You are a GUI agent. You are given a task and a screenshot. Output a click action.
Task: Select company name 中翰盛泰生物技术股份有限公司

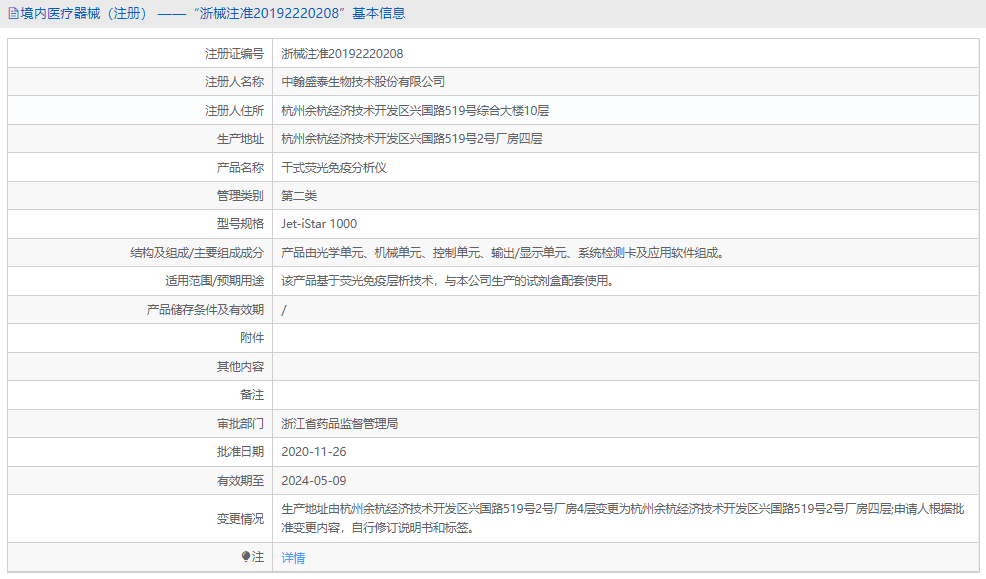[x=363, y=82]
